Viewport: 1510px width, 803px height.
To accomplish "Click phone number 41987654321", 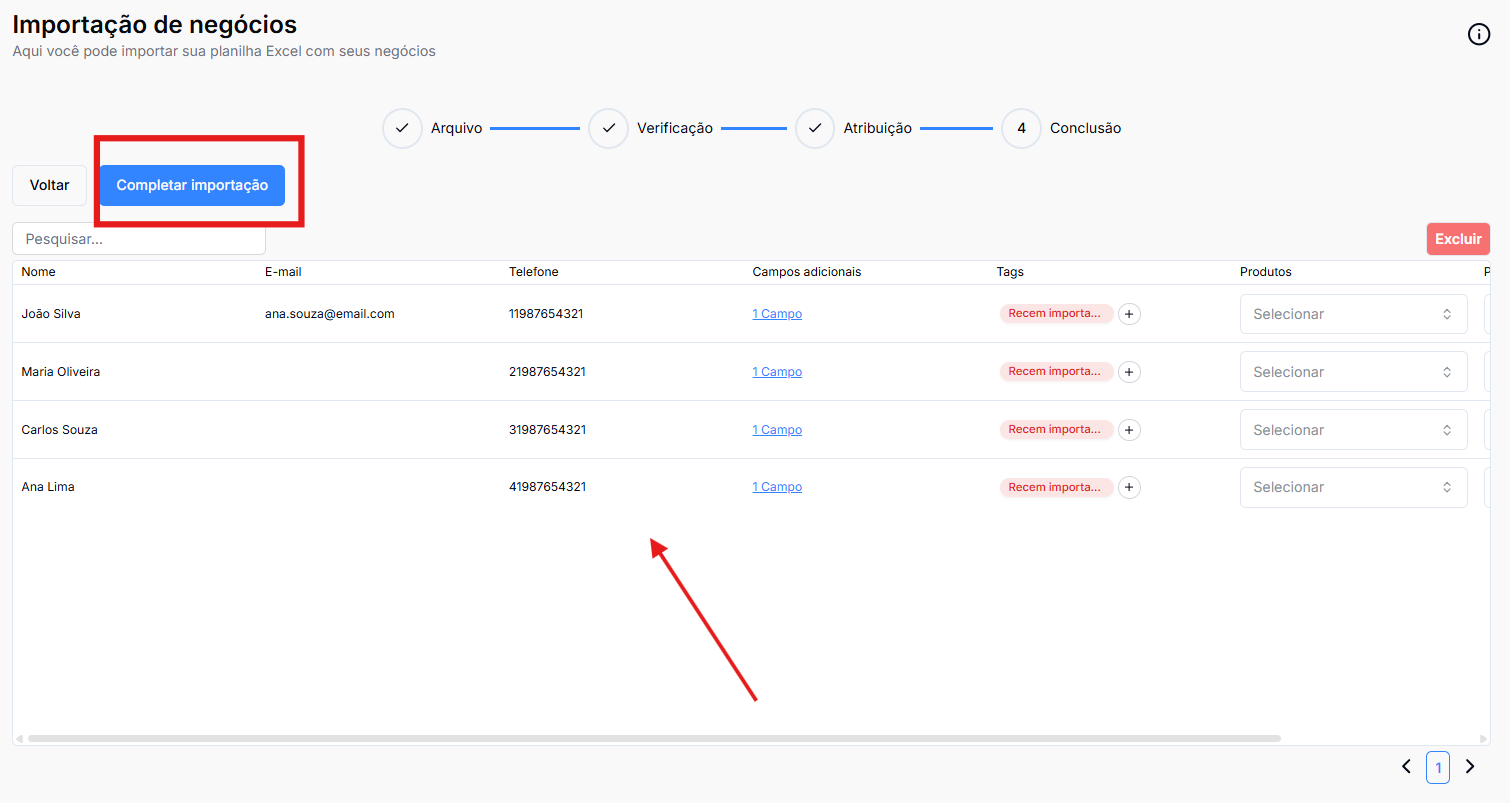I will click(547, 487).
